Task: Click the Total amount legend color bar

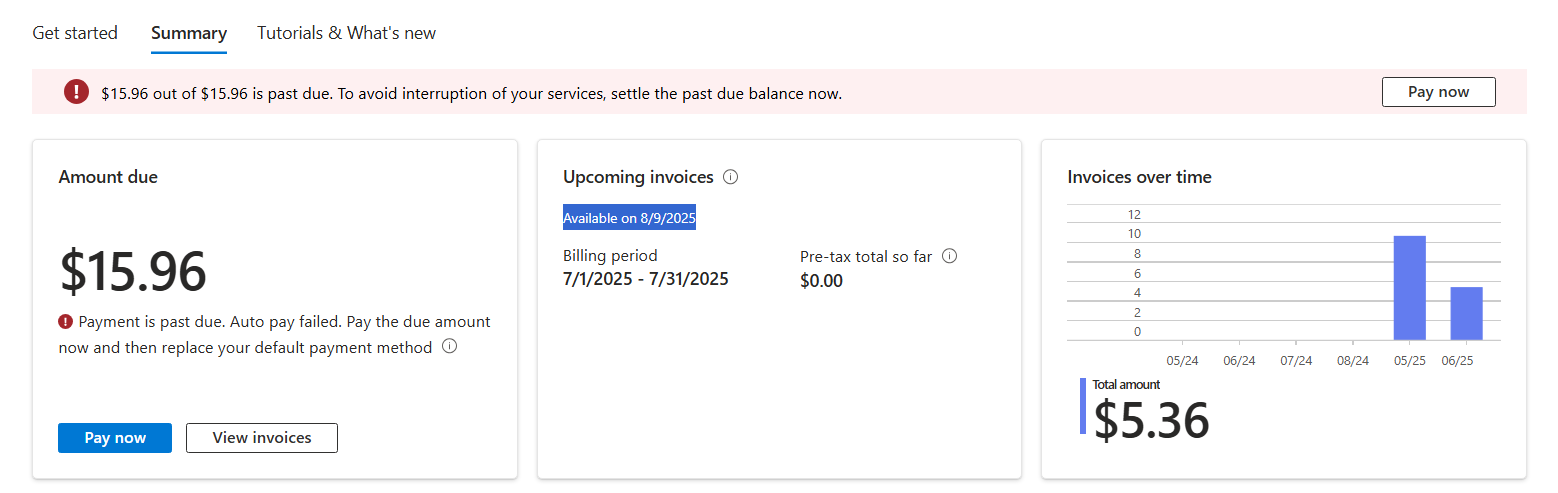Action: pos(1083,406)
